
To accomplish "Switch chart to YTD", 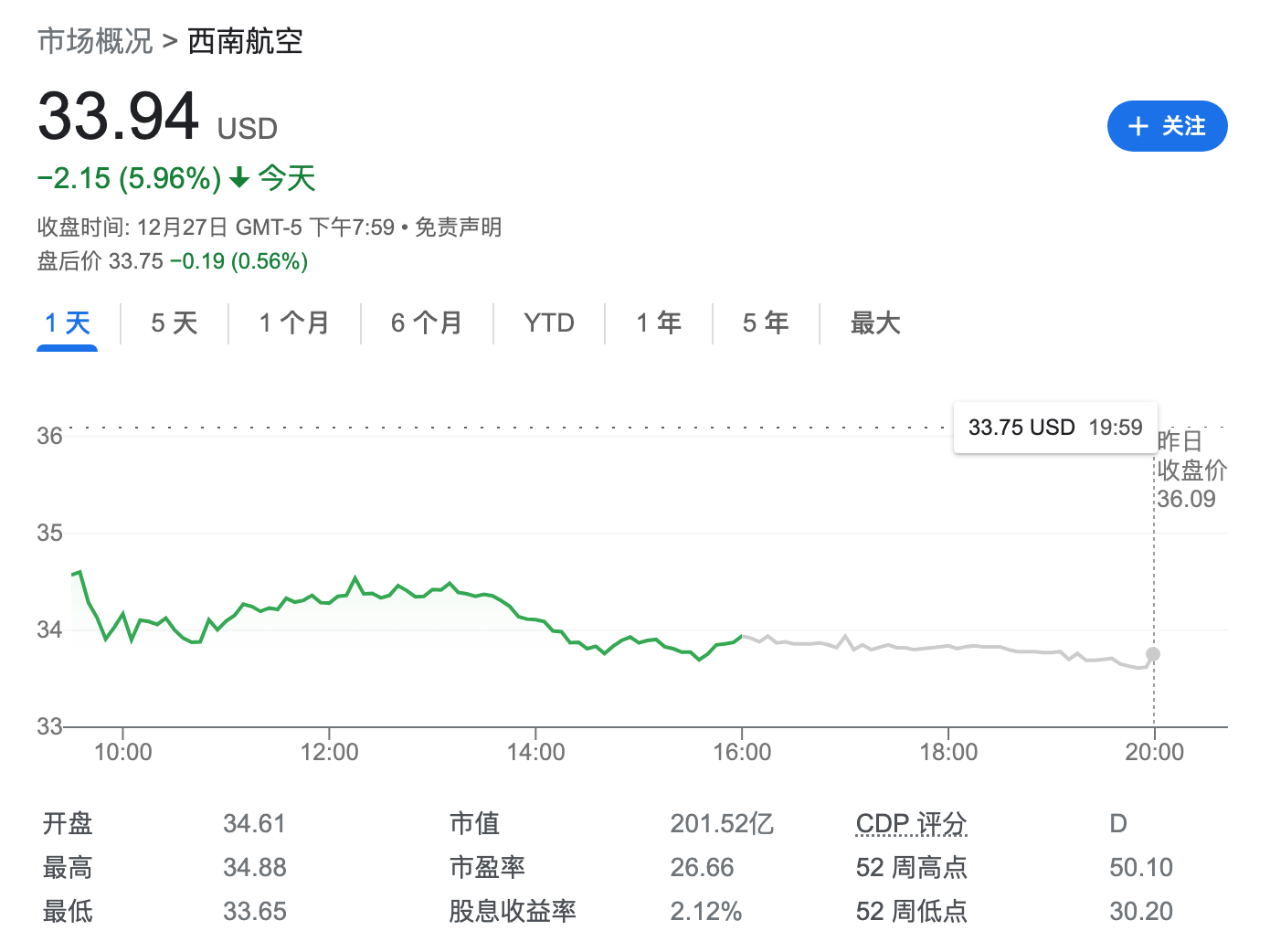I will 548,323.
